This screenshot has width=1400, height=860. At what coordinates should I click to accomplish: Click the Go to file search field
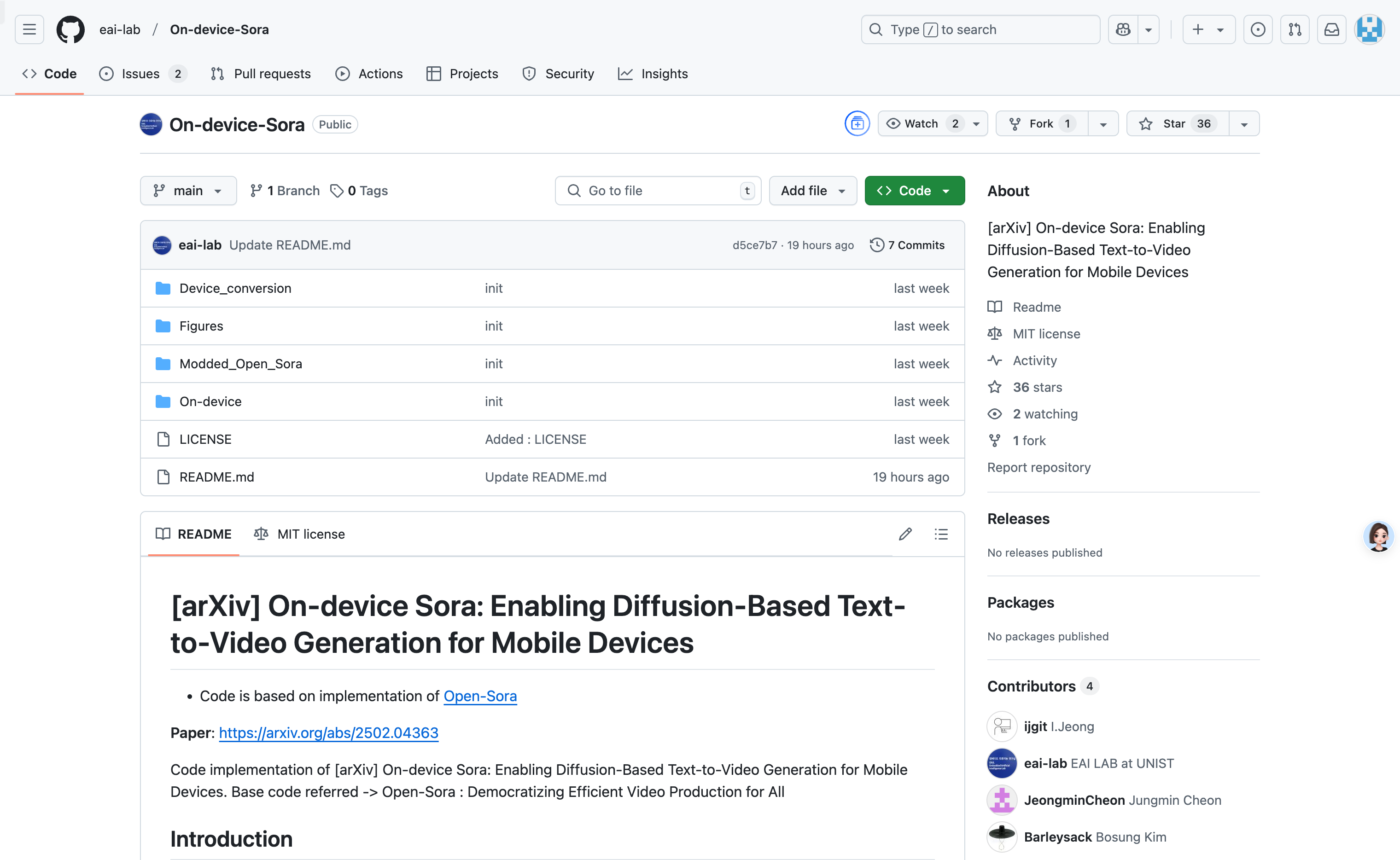click(658, 191)
